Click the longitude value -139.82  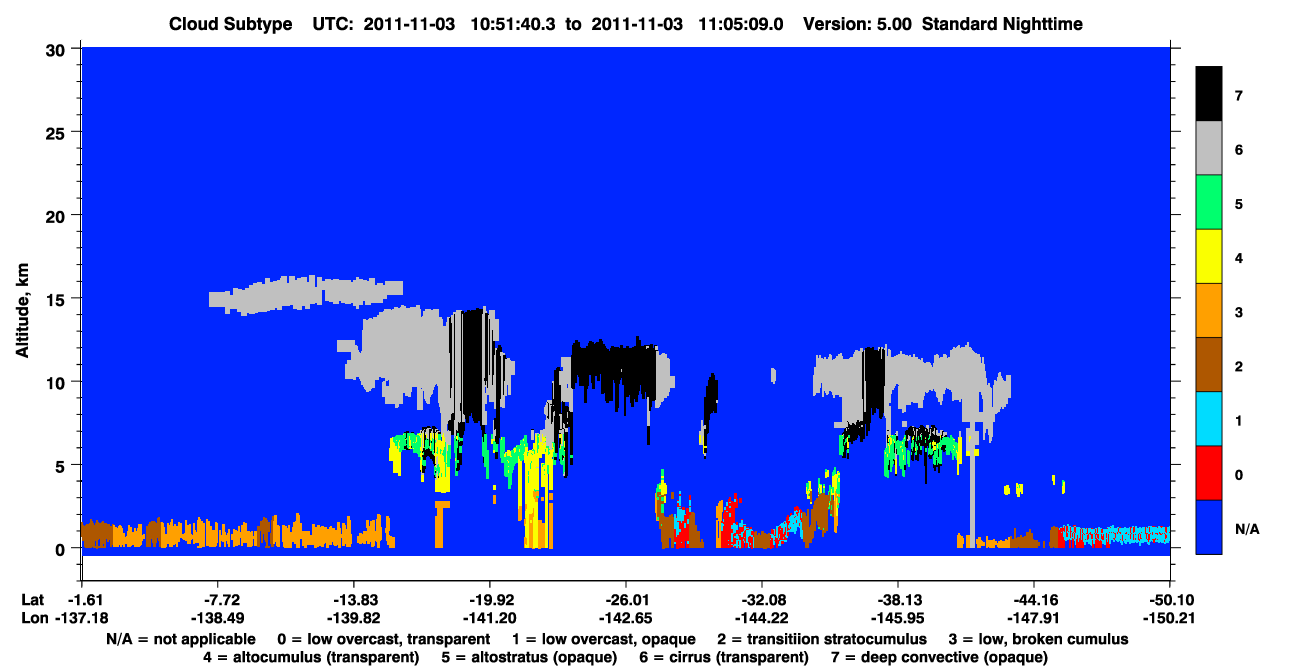(x=353, y=618)
